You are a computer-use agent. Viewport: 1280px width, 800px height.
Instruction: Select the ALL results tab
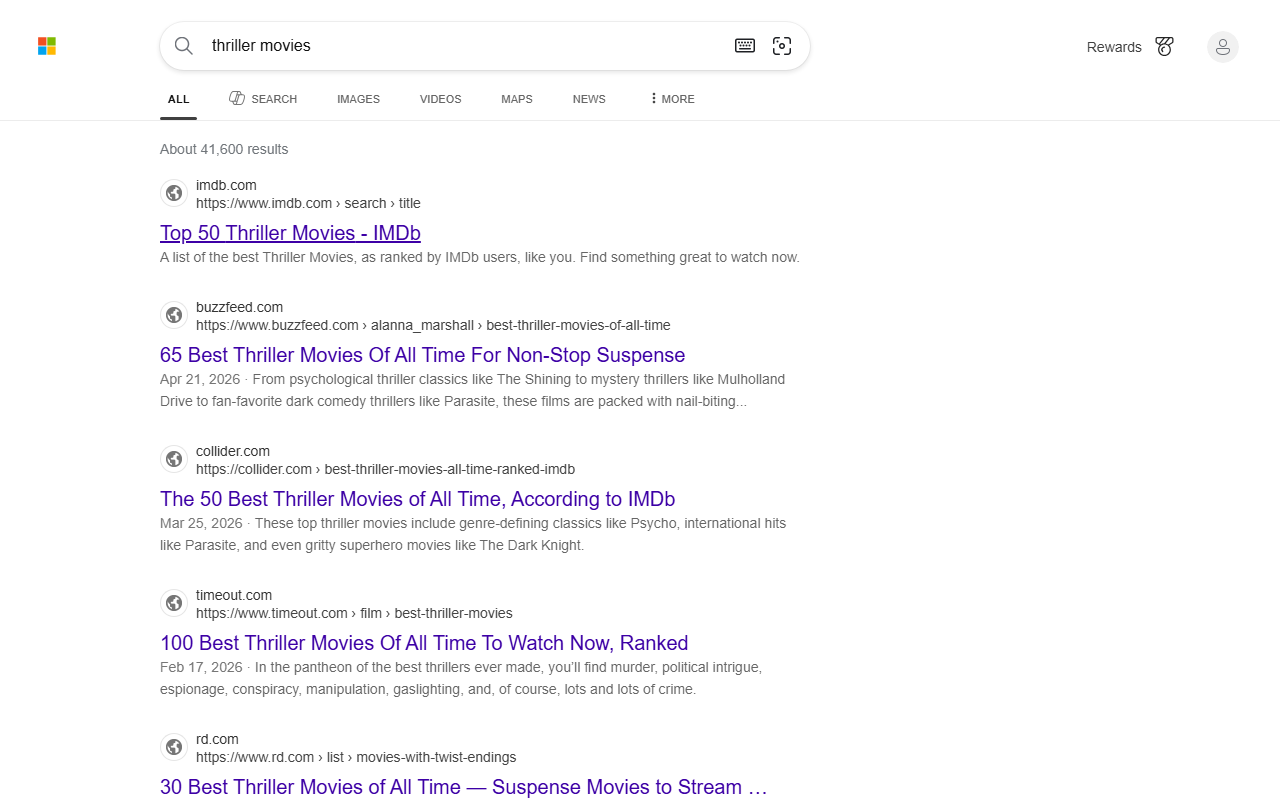click(x=178, y=99)
